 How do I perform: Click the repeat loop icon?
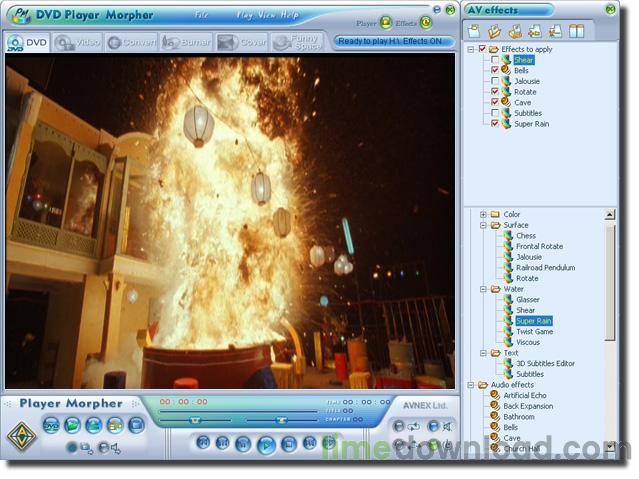pos(413,426)
